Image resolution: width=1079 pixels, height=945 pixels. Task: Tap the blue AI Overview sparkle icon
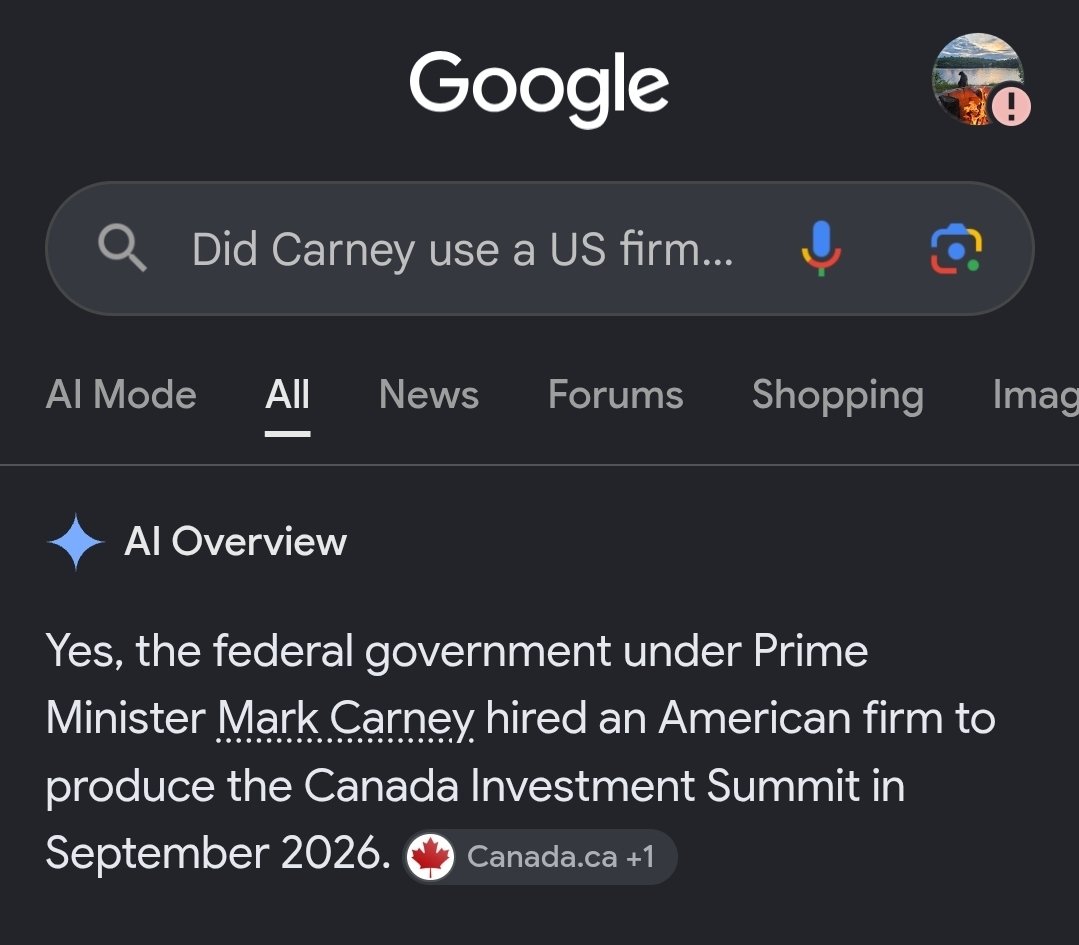(76, 542)
